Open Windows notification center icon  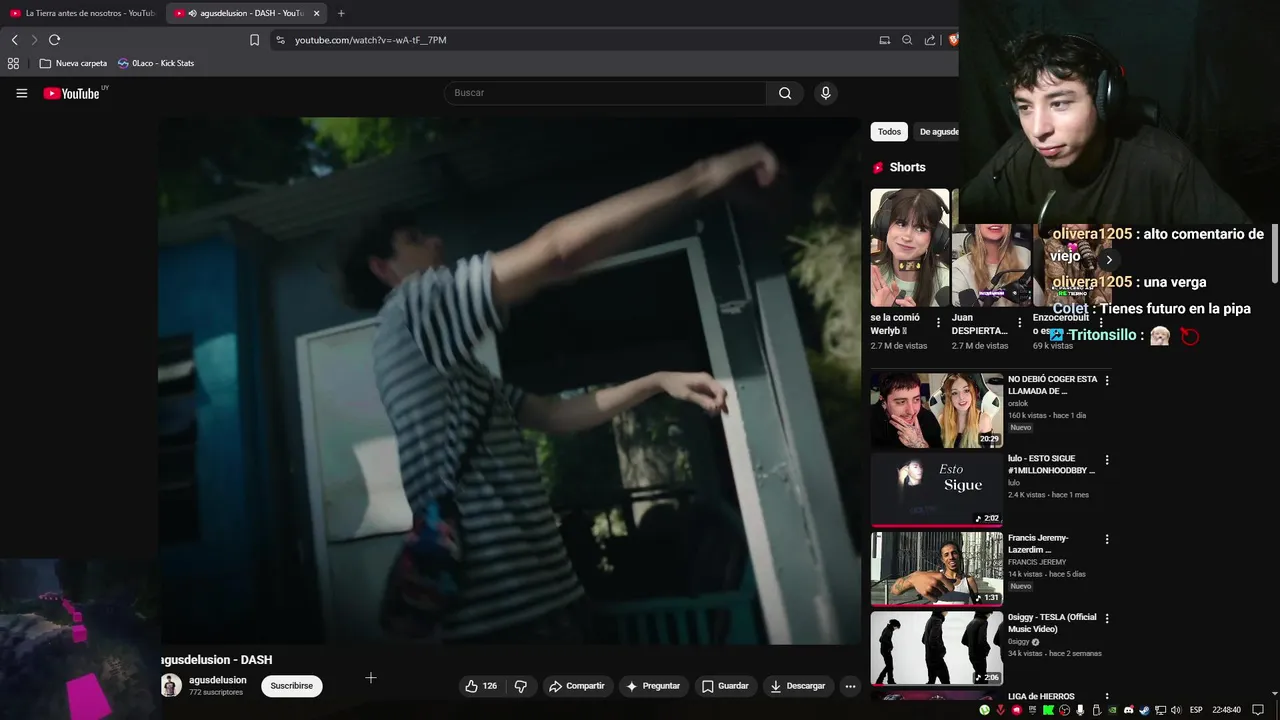coord(1258,710)
